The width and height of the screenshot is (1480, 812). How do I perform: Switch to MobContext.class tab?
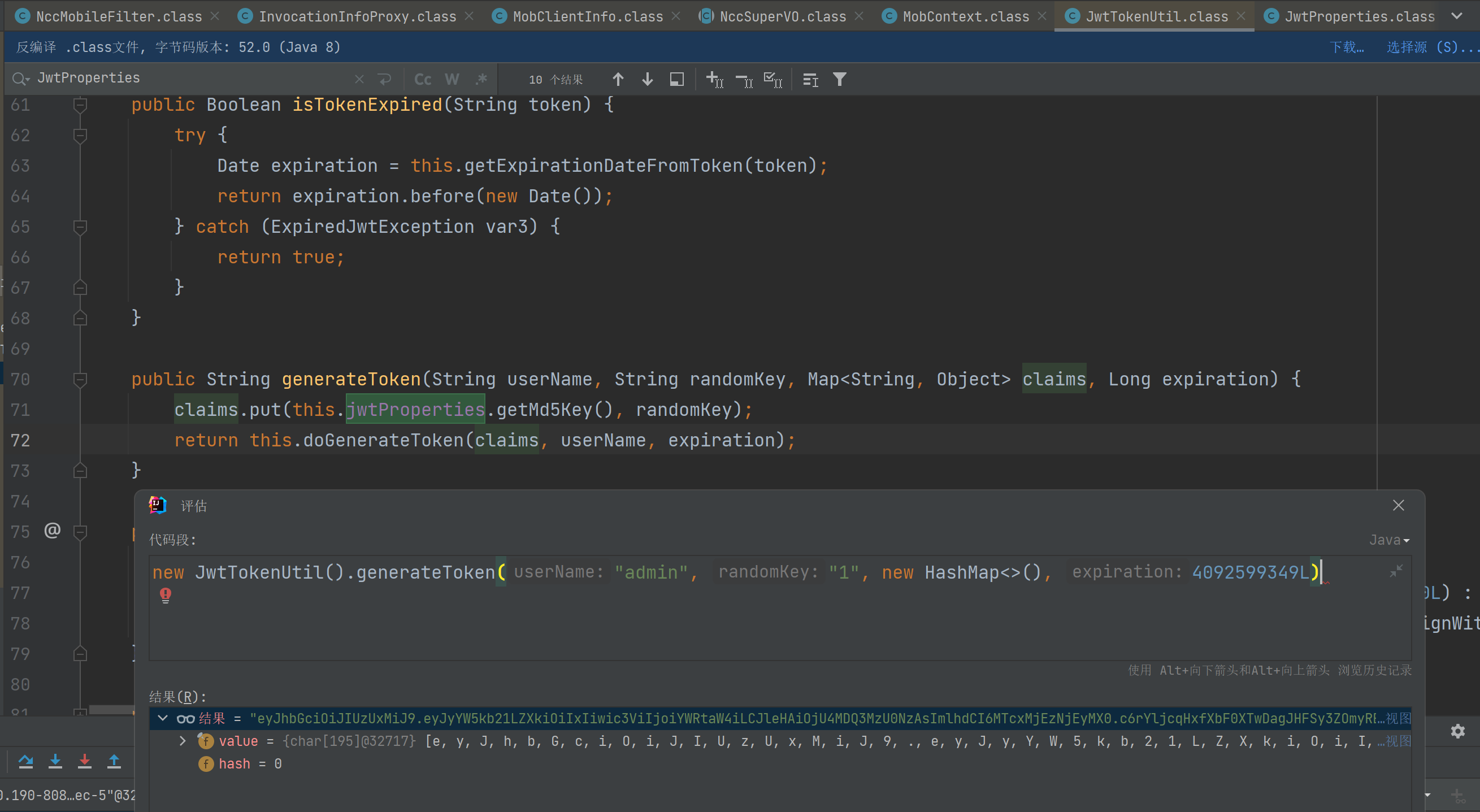(x=965, y=16)
